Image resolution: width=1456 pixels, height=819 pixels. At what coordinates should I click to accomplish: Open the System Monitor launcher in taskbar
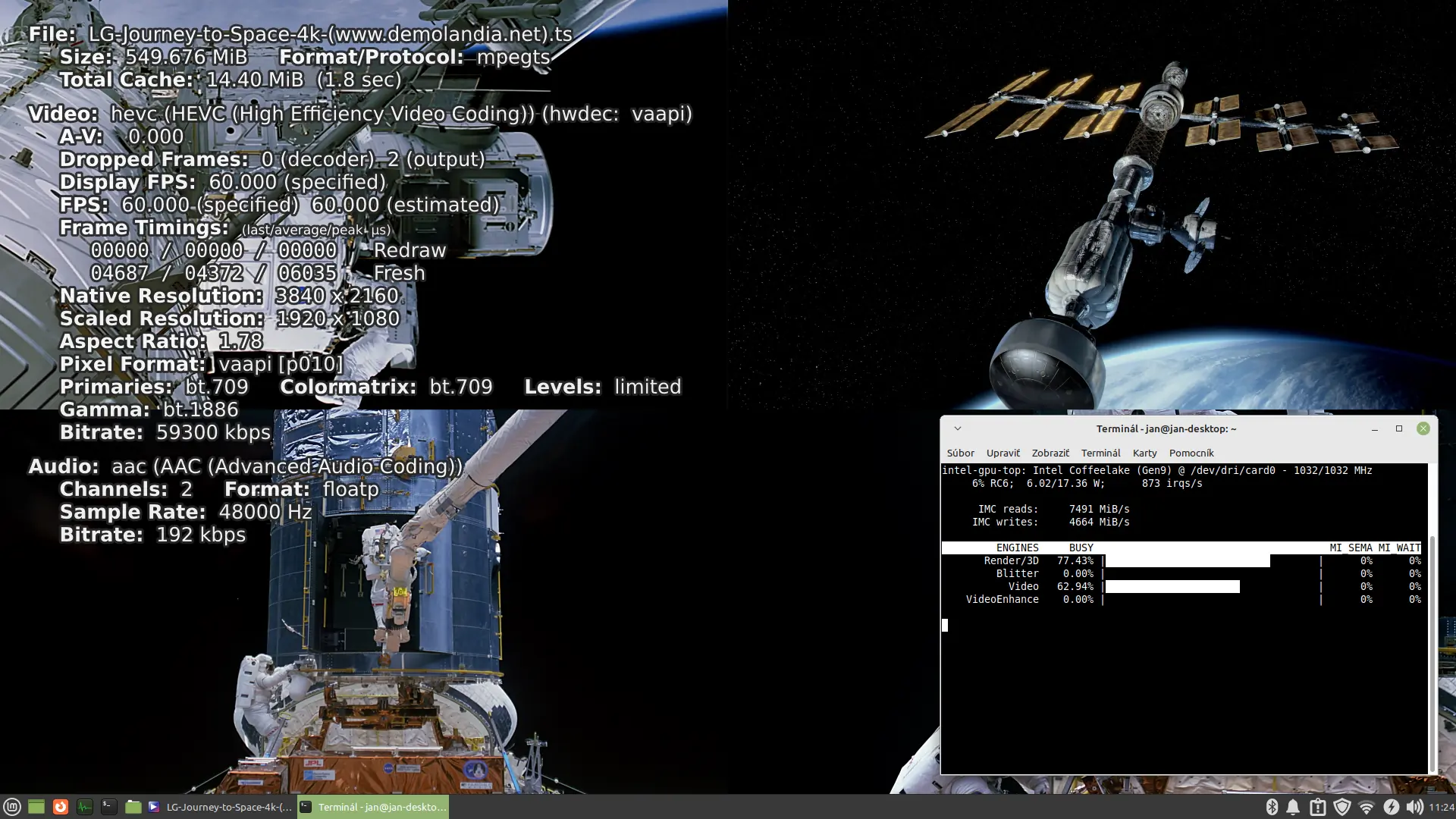85,807
